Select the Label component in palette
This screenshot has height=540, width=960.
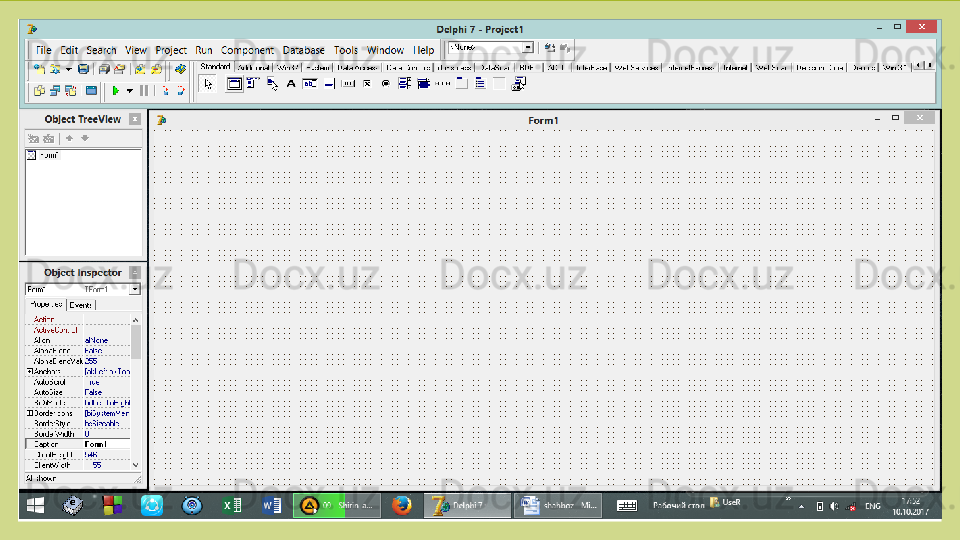tap(291, 85)
